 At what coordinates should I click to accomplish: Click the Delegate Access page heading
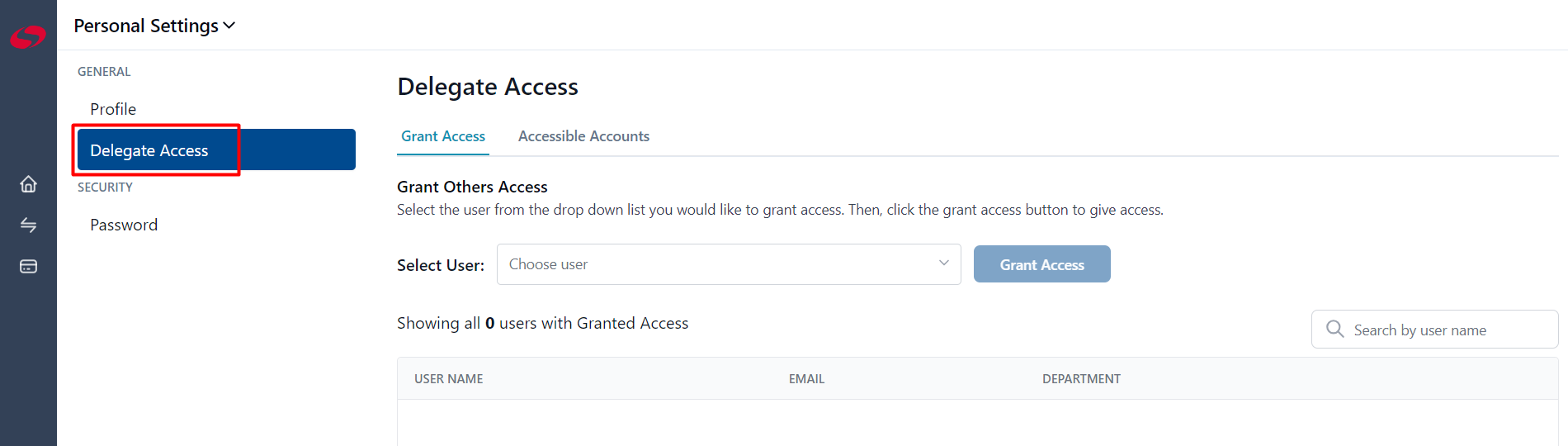pyautogui.click(x=488, y=87)
